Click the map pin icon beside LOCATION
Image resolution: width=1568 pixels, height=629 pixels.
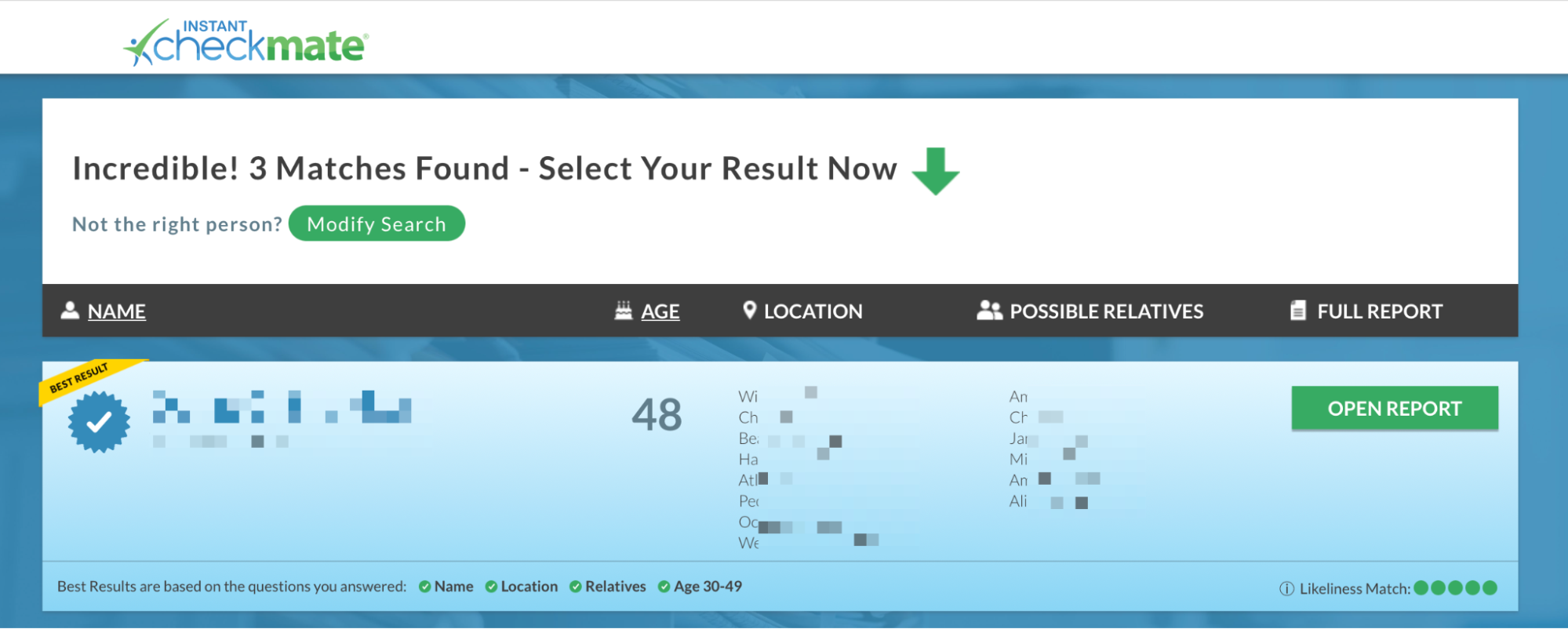point(749,311)
